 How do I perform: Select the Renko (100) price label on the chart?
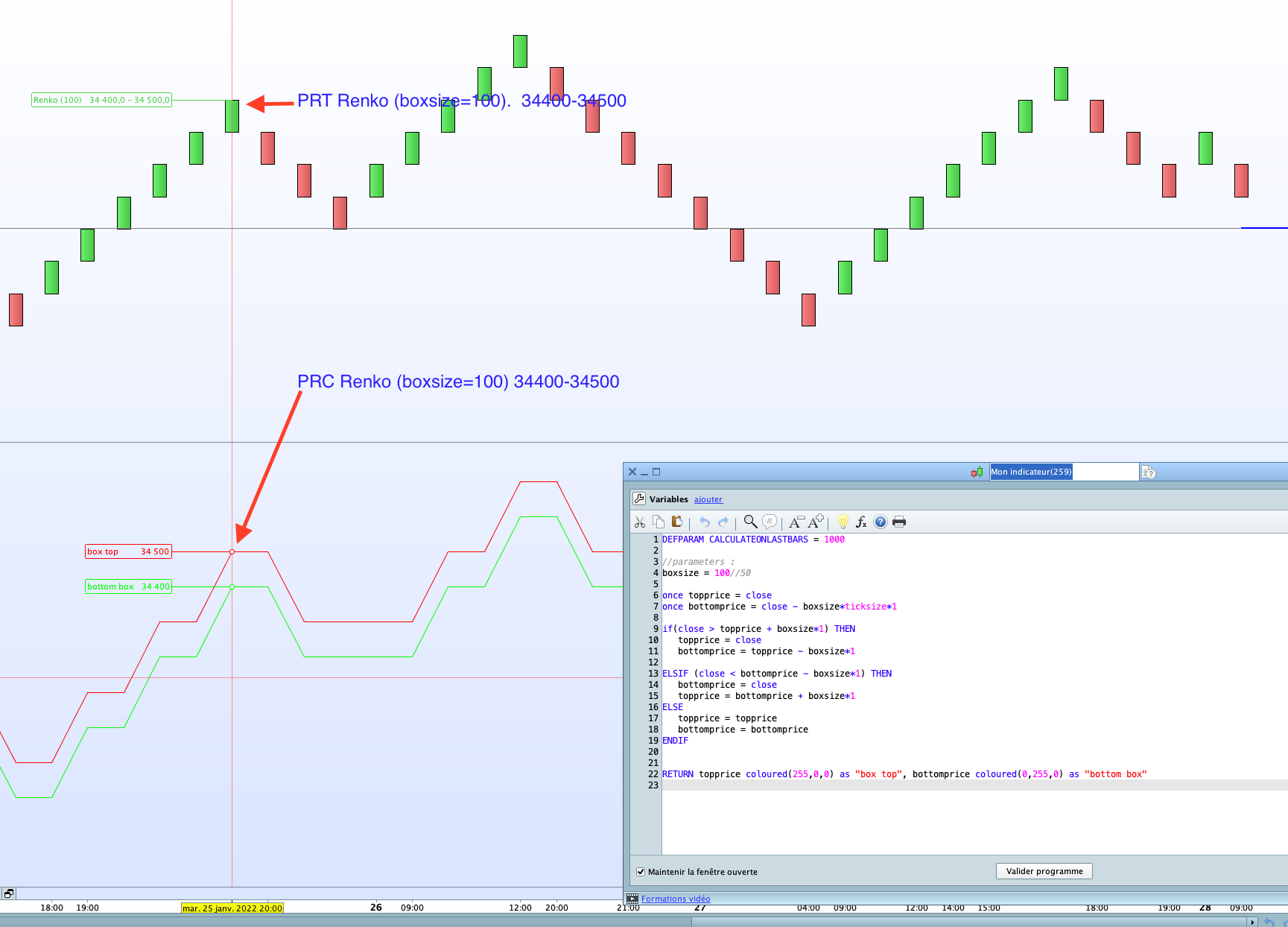point(101,100)
